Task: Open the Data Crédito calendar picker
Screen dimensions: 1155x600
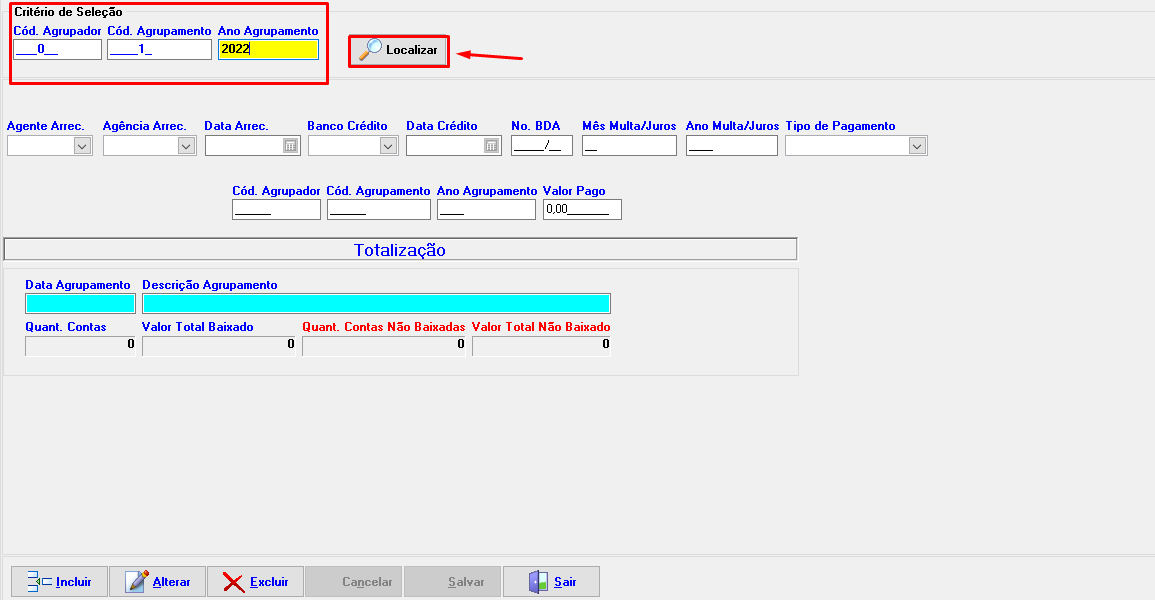Action: [491, 146]
